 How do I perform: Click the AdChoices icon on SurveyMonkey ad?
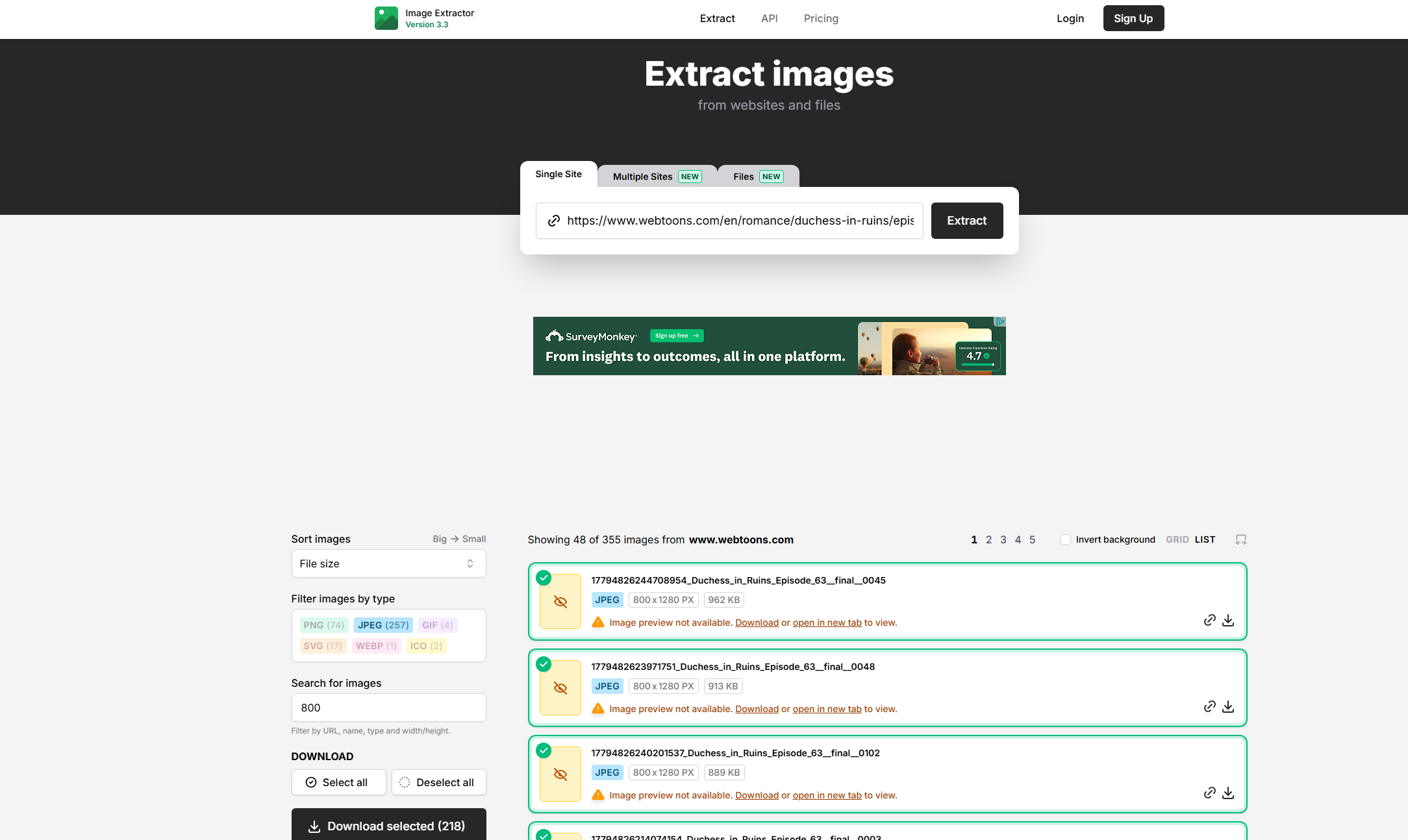[1000, 322]
